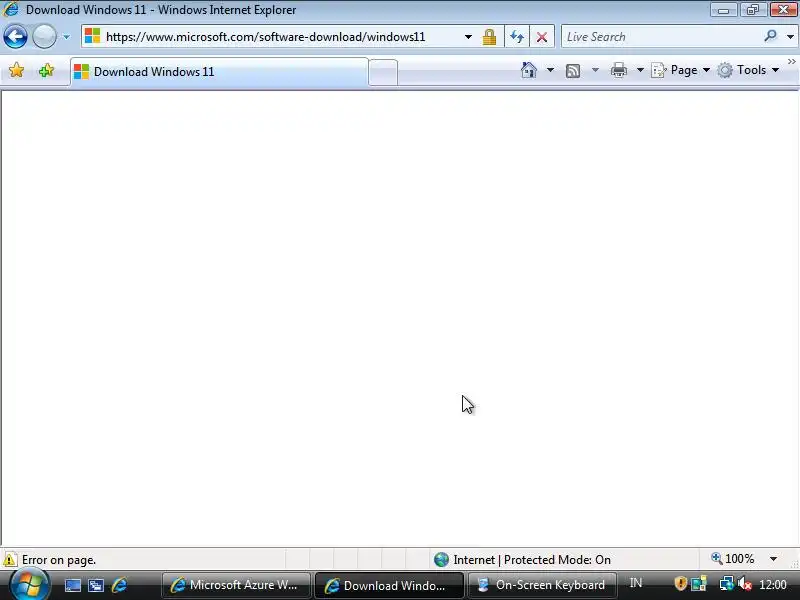Image resolution: width=800 pixels, height=600 pixels.
Task: Refresh the page with the Refresh button
Action: (x=517, y=37)
